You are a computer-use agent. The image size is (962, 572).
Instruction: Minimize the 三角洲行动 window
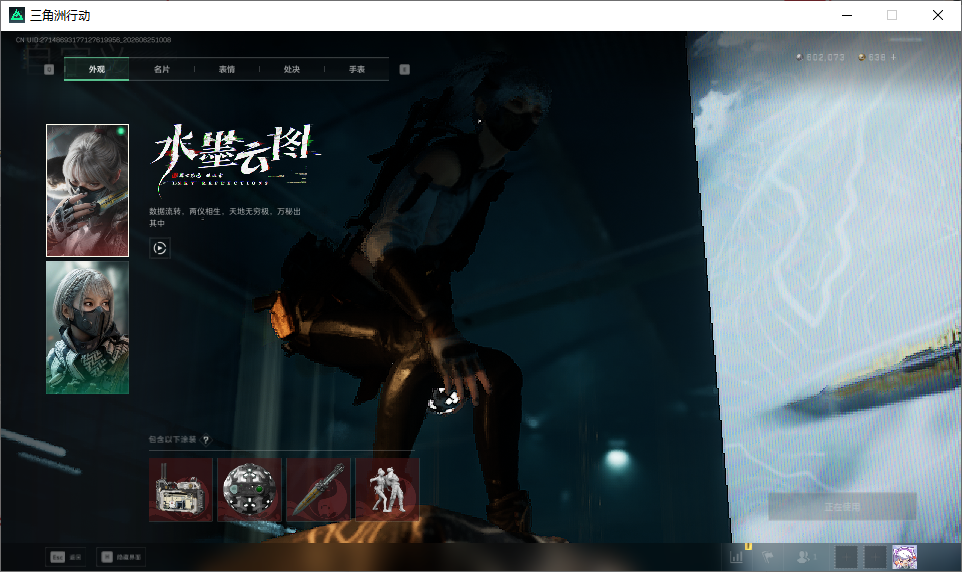[847, 15]
